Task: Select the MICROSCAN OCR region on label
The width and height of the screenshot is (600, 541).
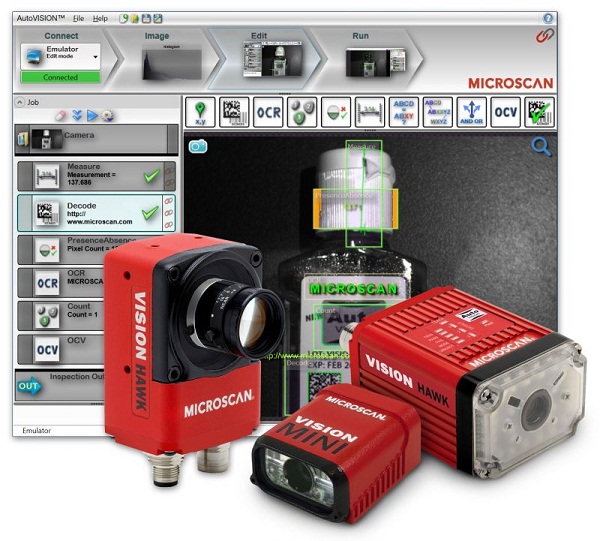Action: (x=354, y=289)
